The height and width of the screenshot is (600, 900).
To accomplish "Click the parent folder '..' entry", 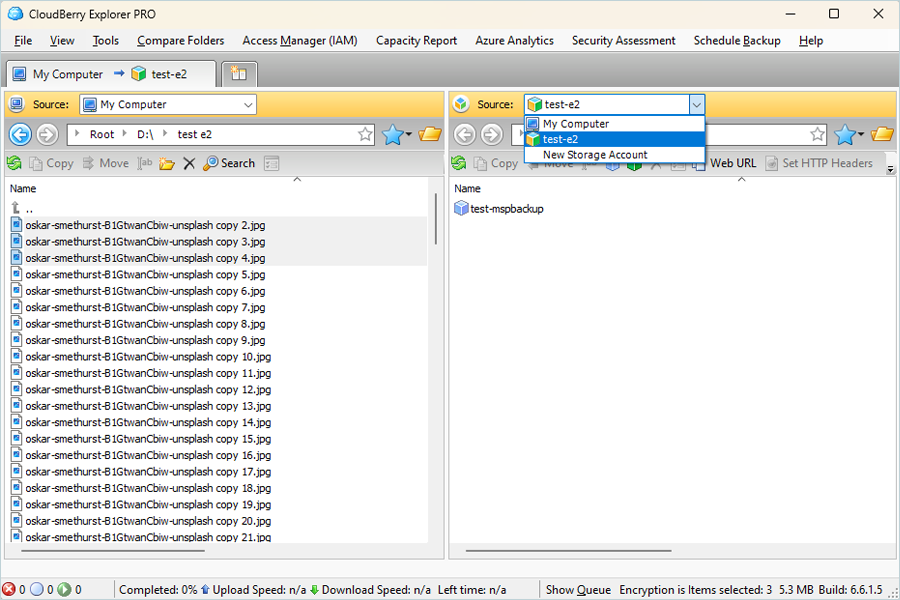I will point(22,209).
